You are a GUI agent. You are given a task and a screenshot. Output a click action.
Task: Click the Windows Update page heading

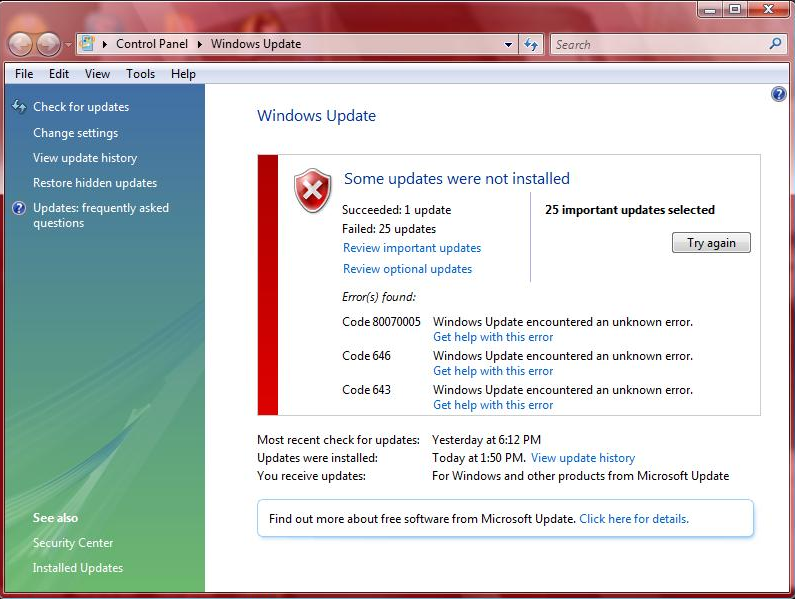pos(316,116)
